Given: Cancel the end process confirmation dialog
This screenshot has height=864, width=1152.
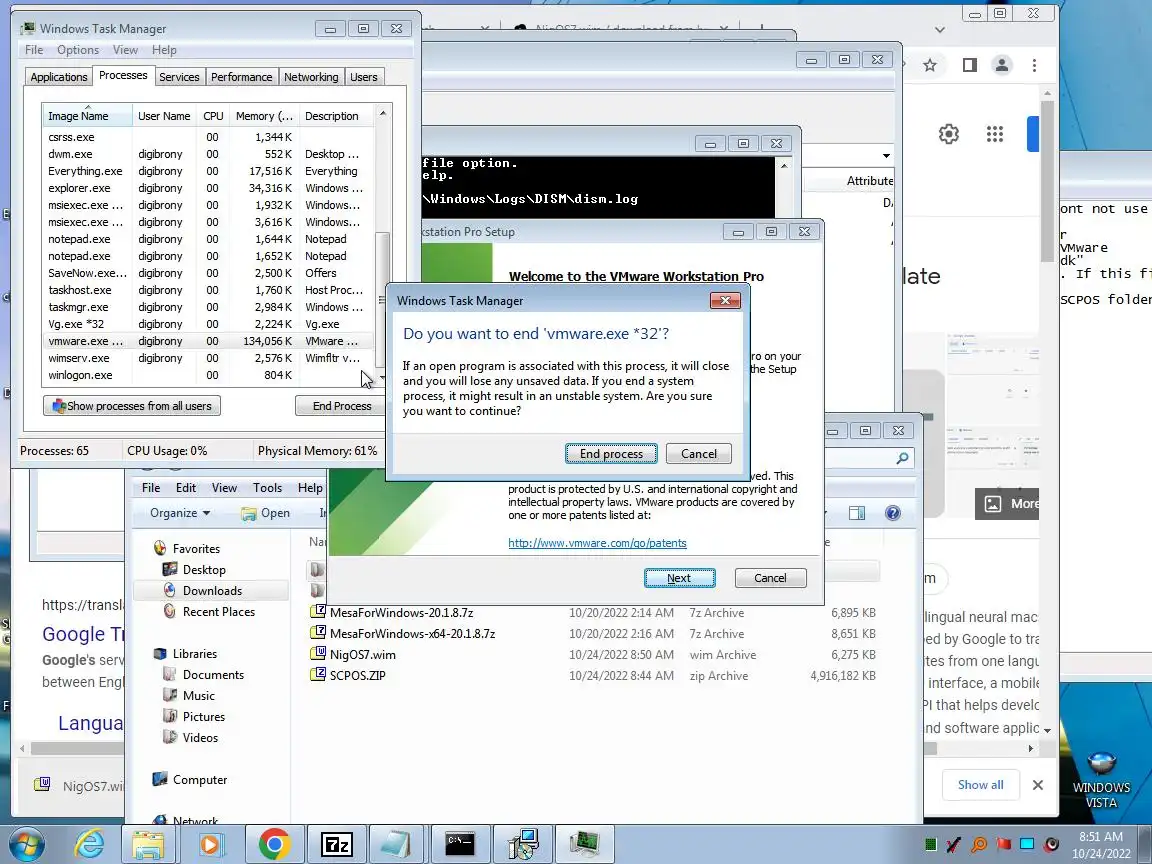Looking at the screenshot, I should tap(699, 454).
